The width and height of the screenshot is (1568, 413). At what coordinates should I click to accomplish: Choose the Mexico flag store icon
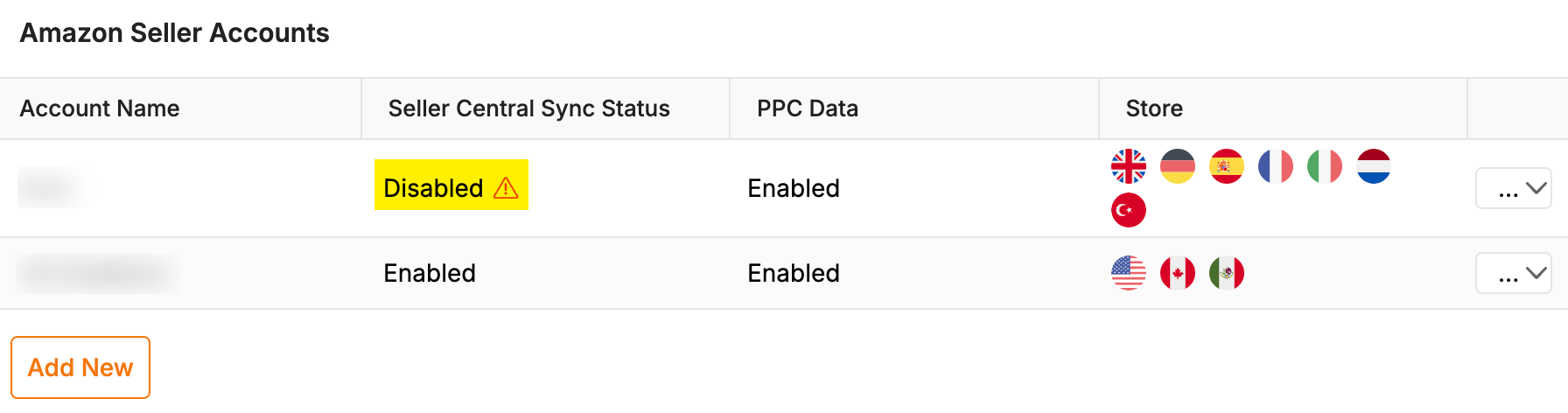click(1227, 273)
